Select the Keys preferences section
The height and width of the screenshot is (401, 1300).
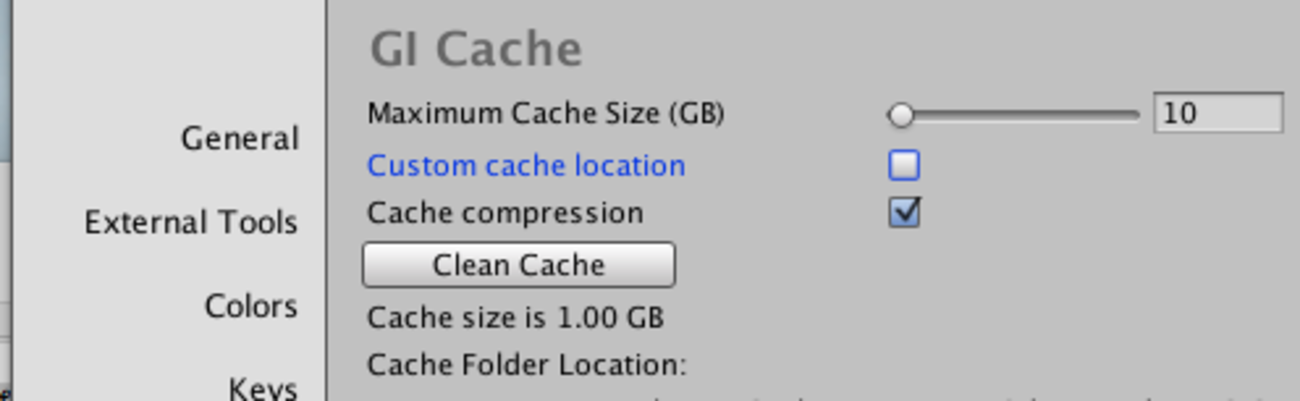point(262,388)
